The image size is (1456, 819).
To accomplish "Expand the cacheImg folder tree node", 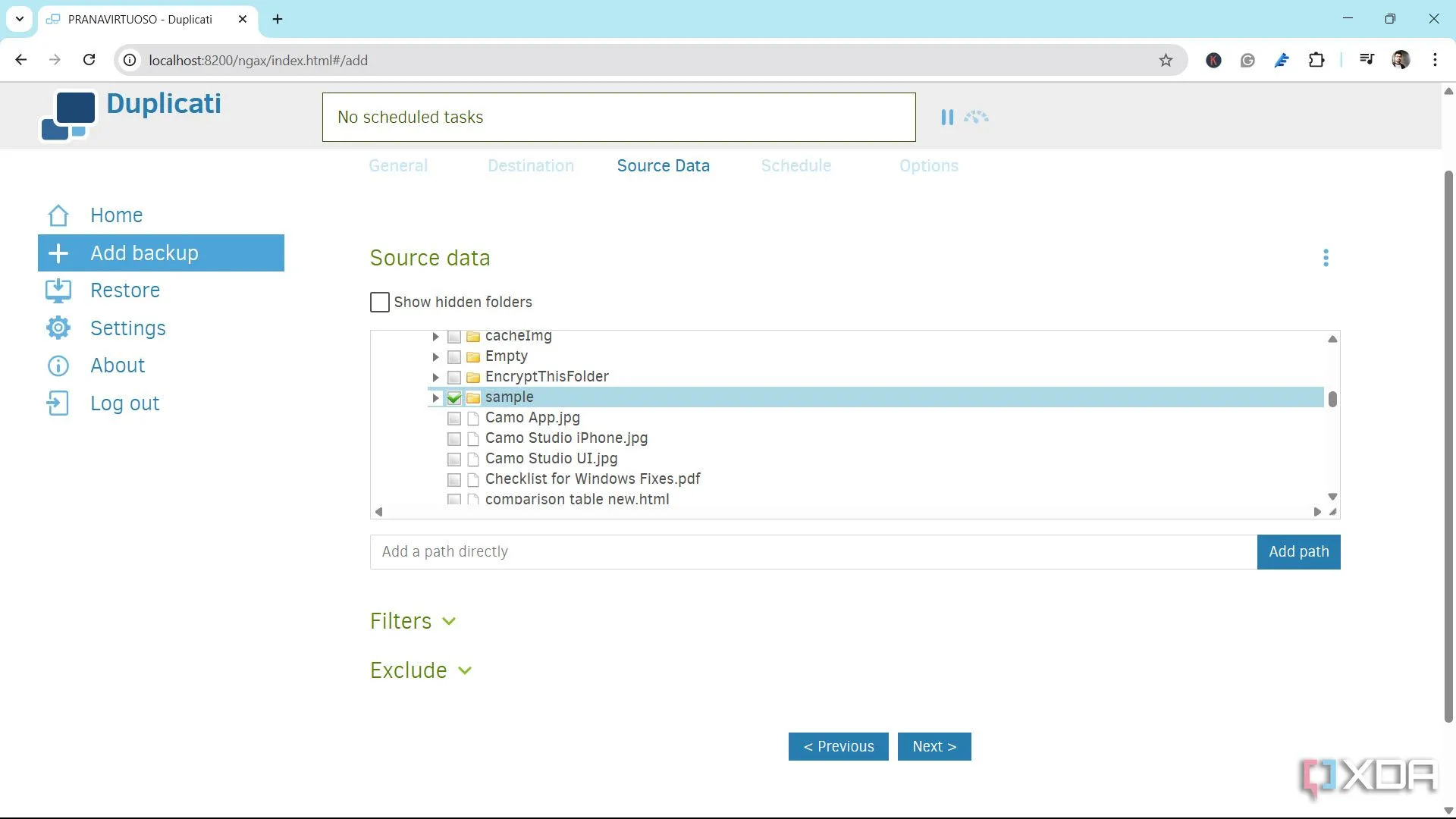I will pyautogui.click(x=435, y=336).
